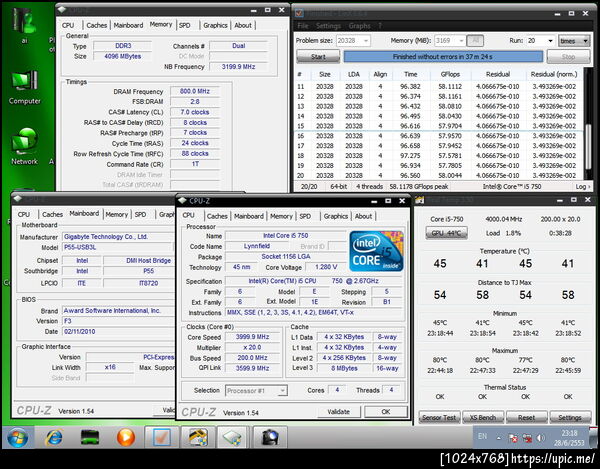Click the LinX progress bar showing Finished without errors

[443, 57]
